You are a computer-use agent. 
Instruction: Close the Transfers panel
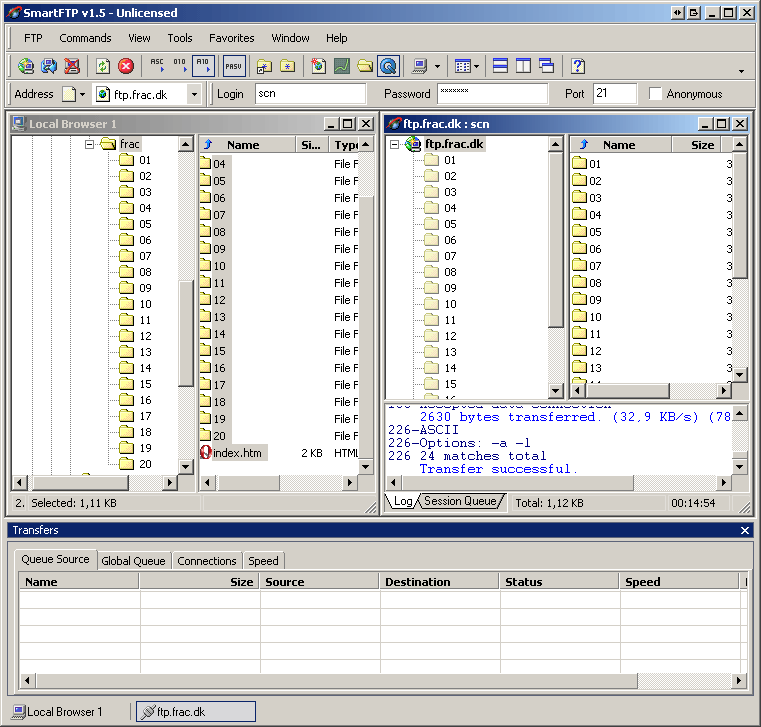click(745, 530)
